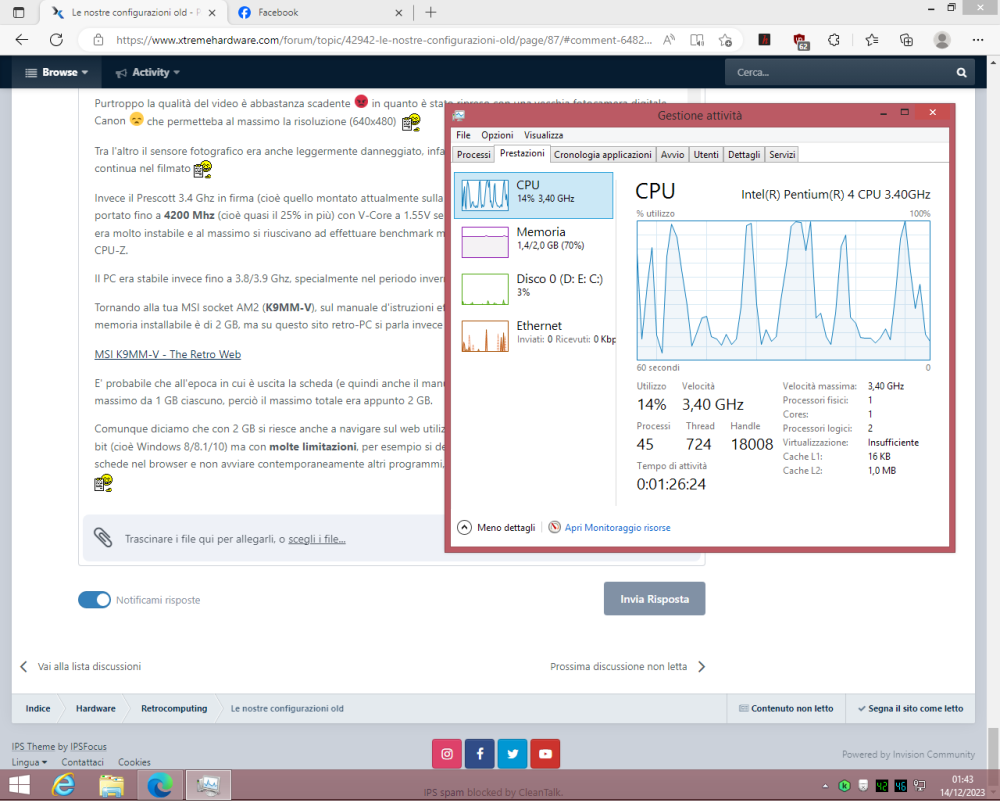Click the Twitter icon in footer
The height and width of the screenshot is (803, 1000).
click(512, 753)
